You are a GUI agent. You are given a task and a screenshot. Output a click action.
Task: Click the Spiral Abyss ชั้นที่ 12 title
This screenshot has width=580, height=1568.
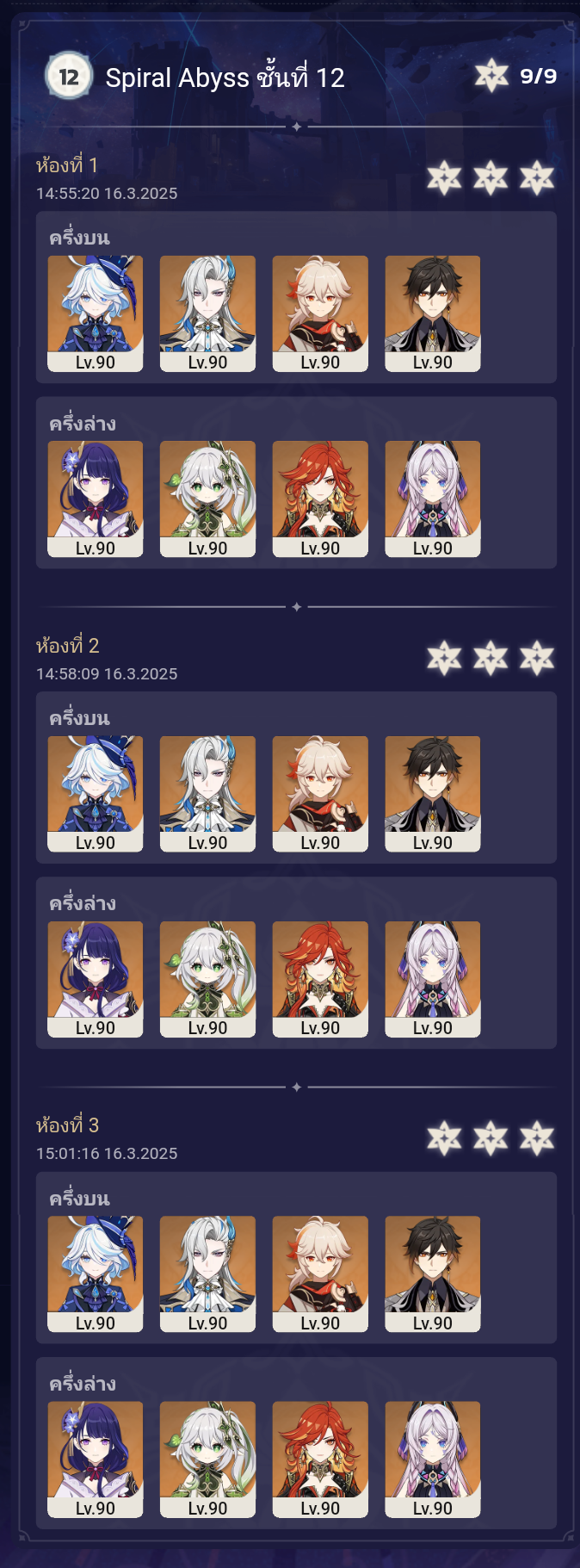(225, 77)
